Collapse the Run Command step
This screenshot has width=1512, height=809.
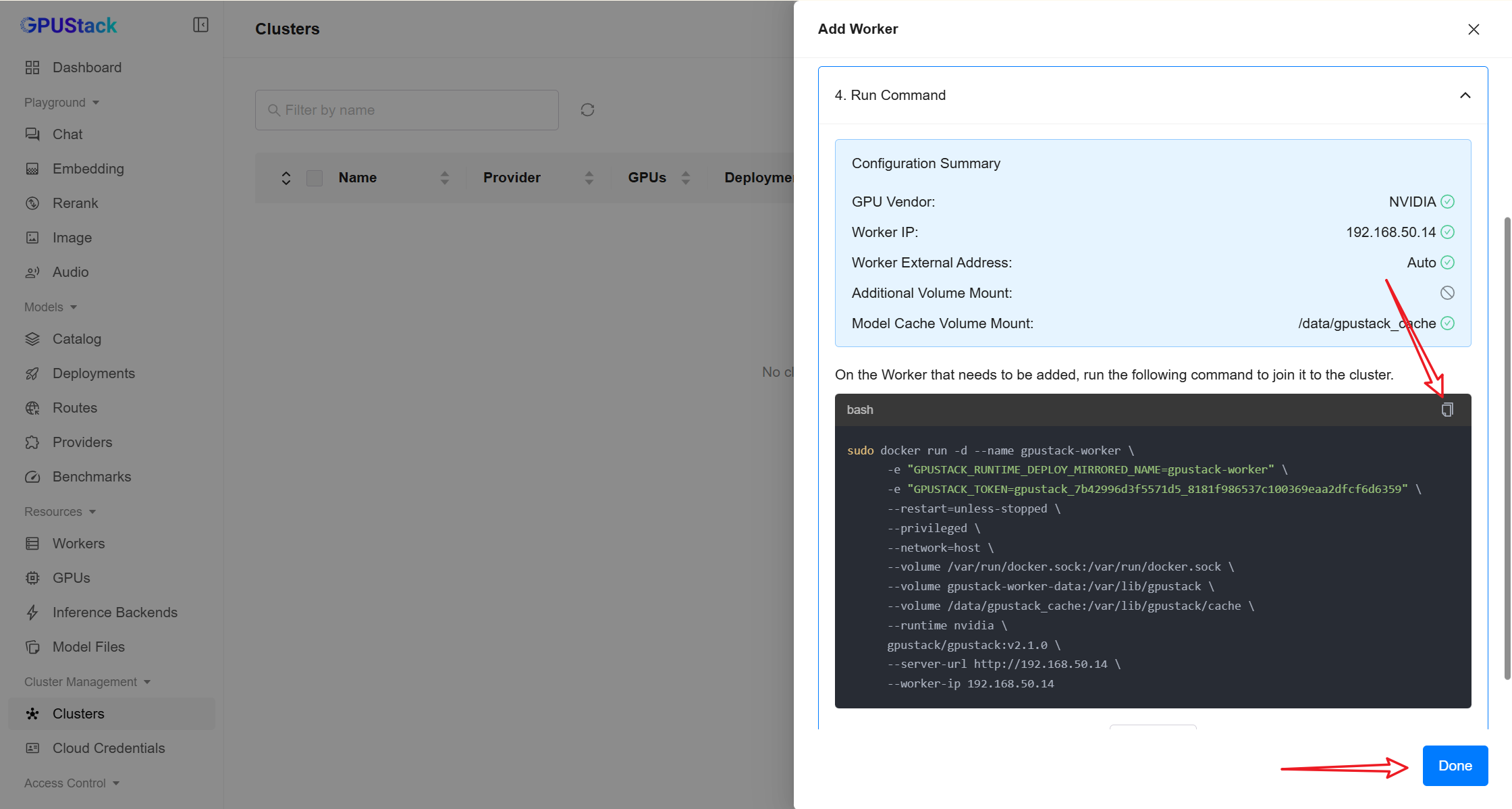point(1465,95)
